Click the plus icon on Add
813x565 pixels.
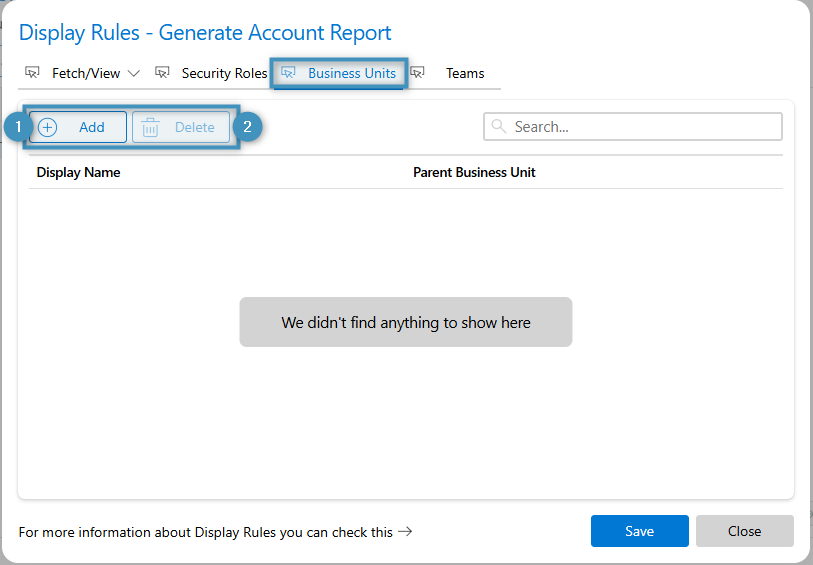point(48,127)
